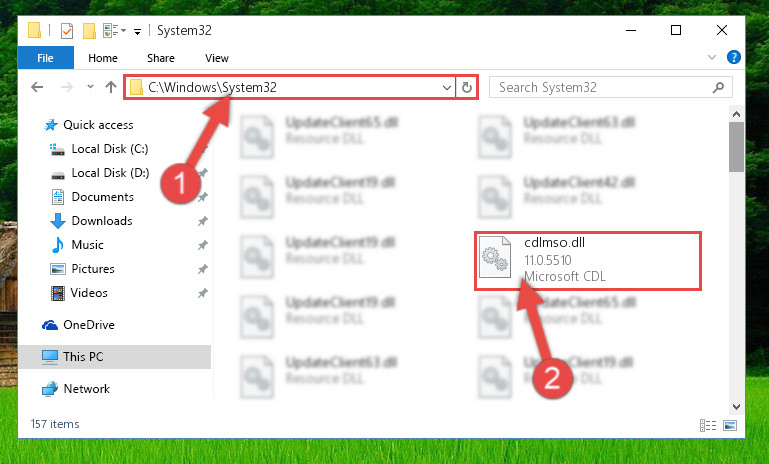Switch to the View ribbon tab
Image resolution: width=769 pixels, height=464 pixels.
pyautogui.click(x=217, y=58)
